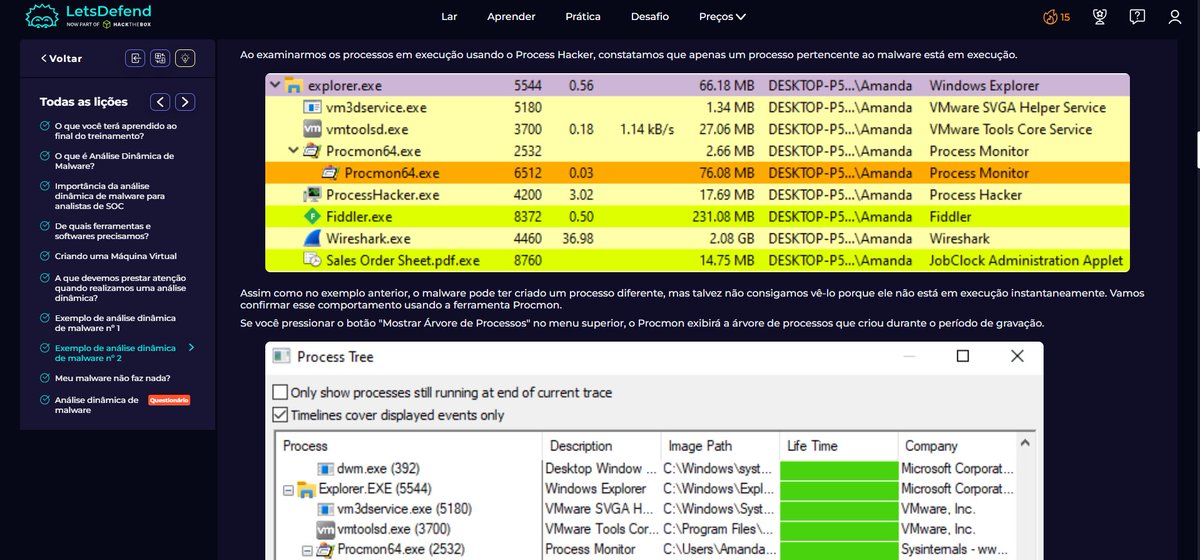Click the Questionário badge in sidebar
The width and height of the screenshot is (1200, 560).
pyautogui.click(x=168, y=400)
